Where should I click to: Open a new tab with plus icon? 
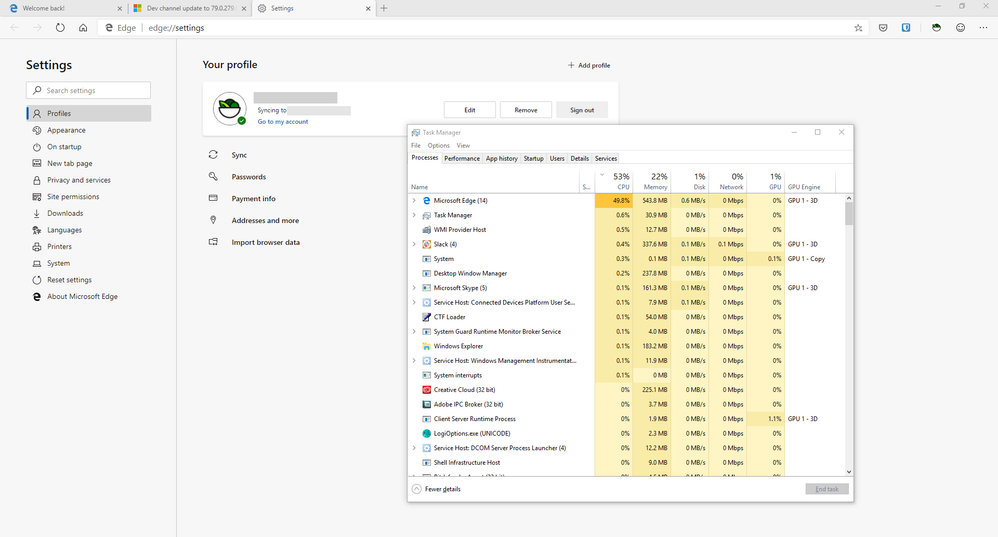pyautogui.click(x=384, y=8)
